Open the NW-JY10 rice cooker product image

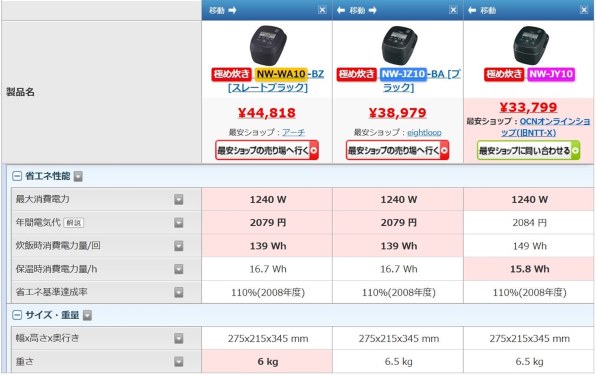(x=530, y=45)
